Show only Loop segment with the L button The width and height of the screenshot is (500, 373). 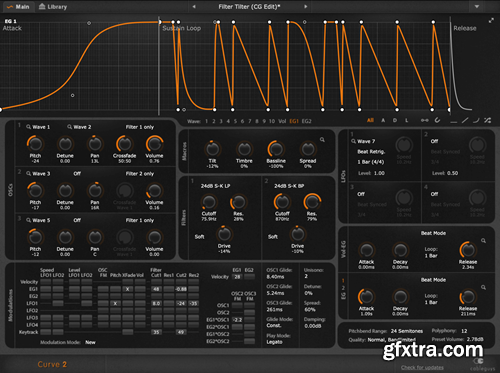click(x=406, y=120)
